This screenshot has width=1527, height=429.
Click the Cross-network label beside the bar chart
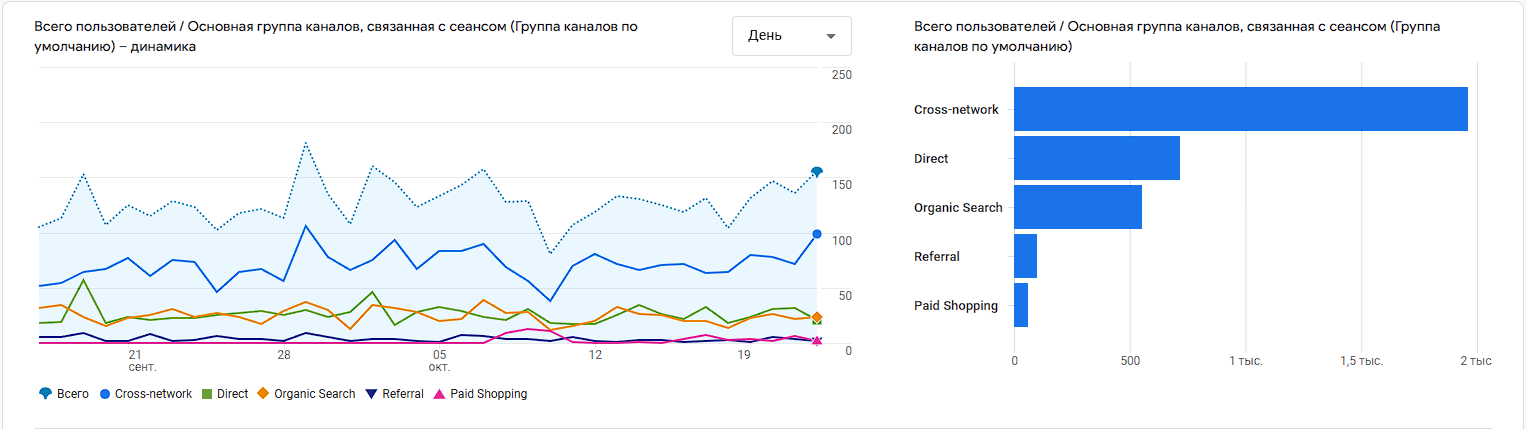956,110
